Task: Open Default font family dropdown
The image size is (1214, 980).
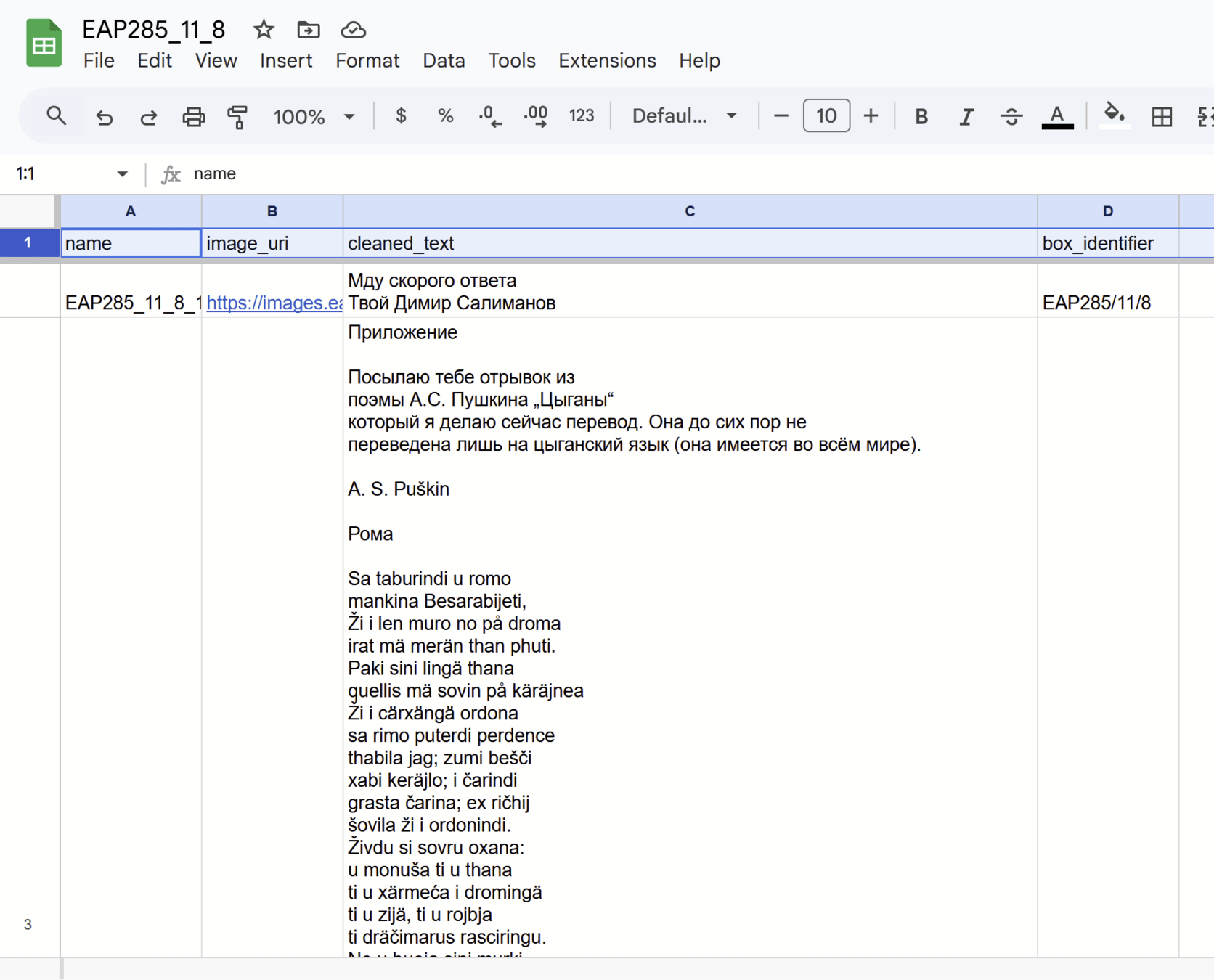Action: pos(685,116)
